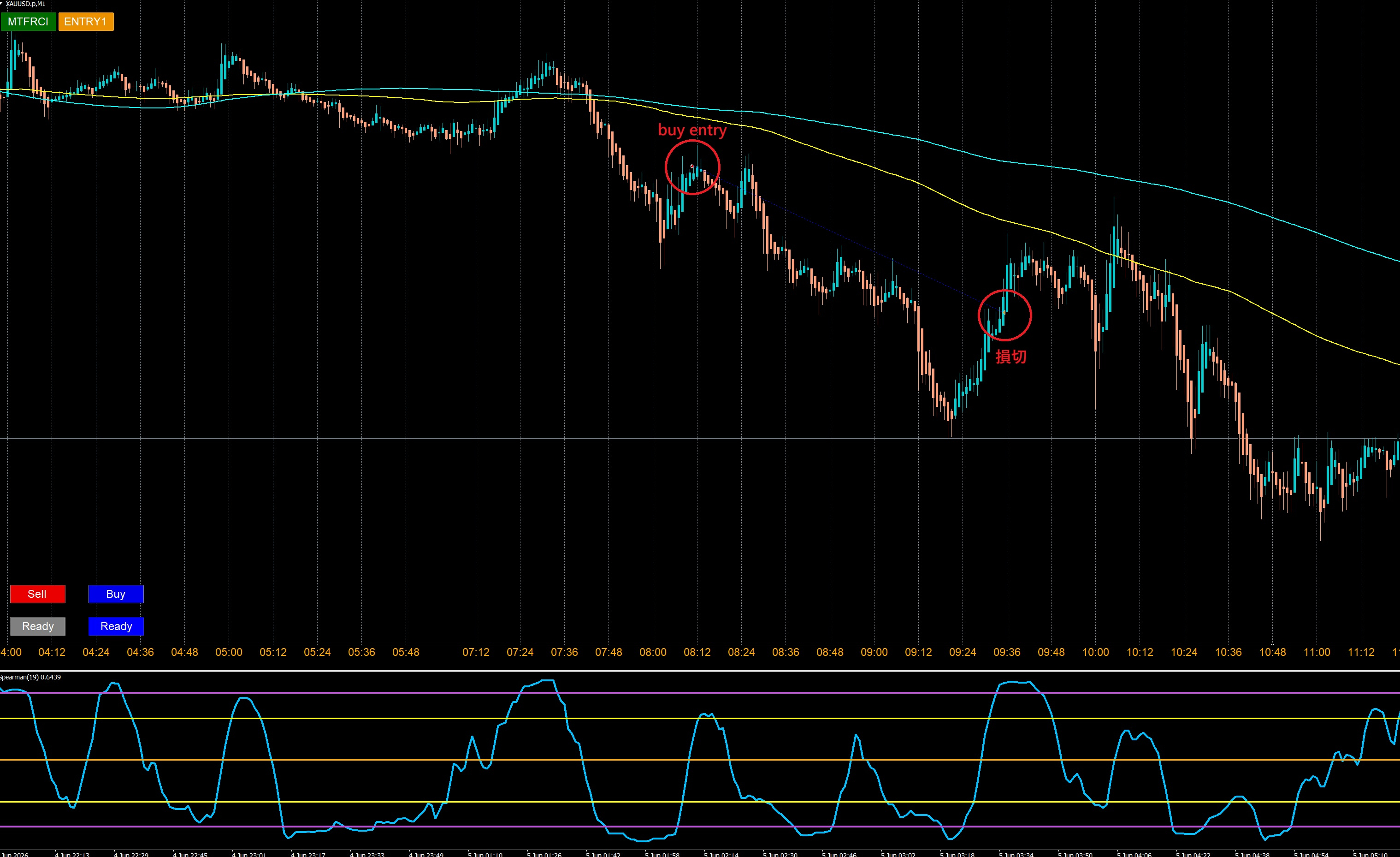Click the blue Buy button
Viewport: 1400px width, 857px height.
tap(116, 594)
